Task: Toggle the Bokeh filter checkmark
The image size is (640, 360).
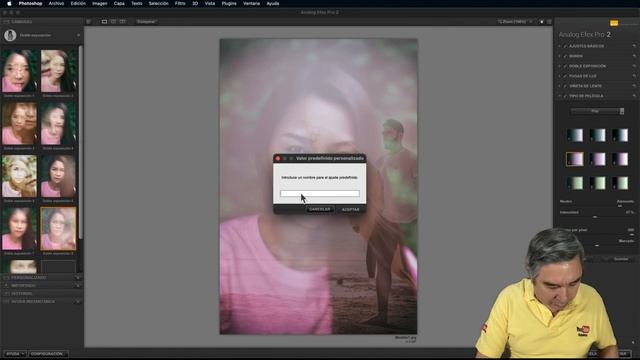Action: tap(565, 56)
